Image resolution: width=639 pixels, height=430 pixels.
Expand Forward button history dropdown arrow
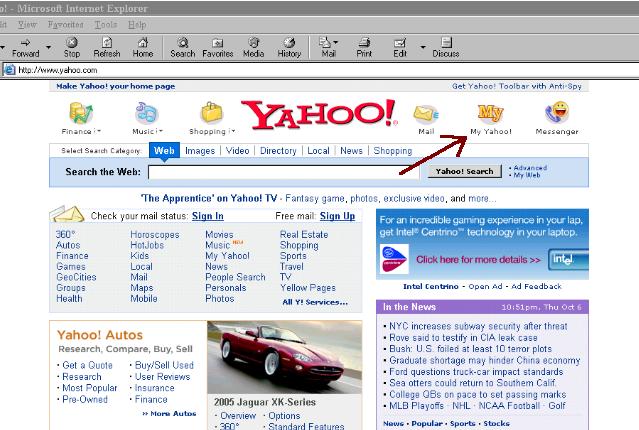pos(48,47)
